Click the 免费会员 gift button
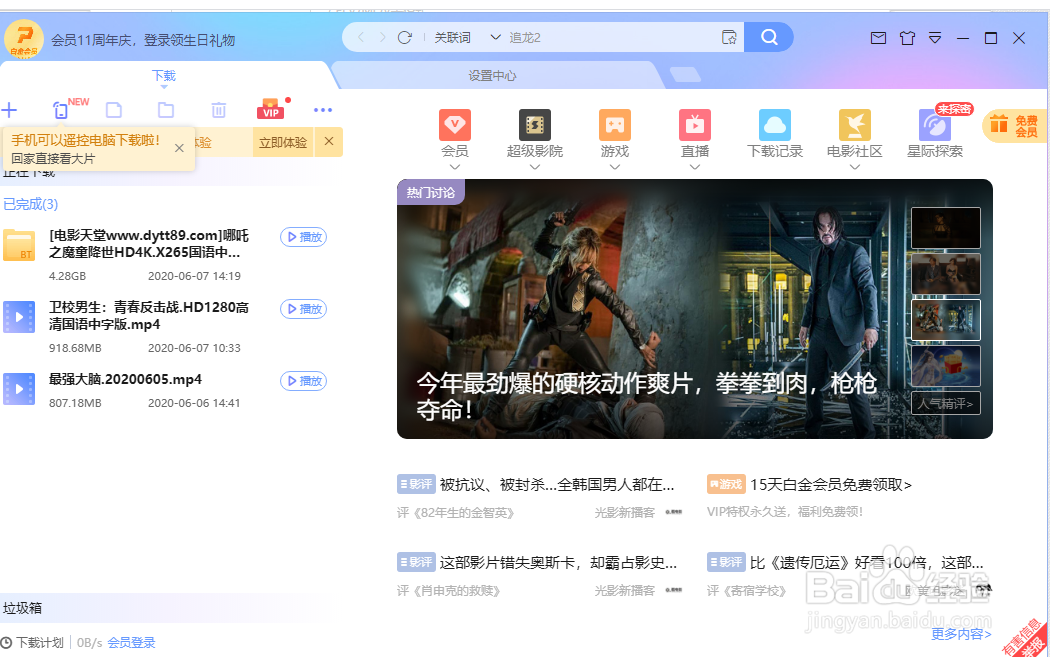This screenshot has width=1050, height=657. (1014, 126)
